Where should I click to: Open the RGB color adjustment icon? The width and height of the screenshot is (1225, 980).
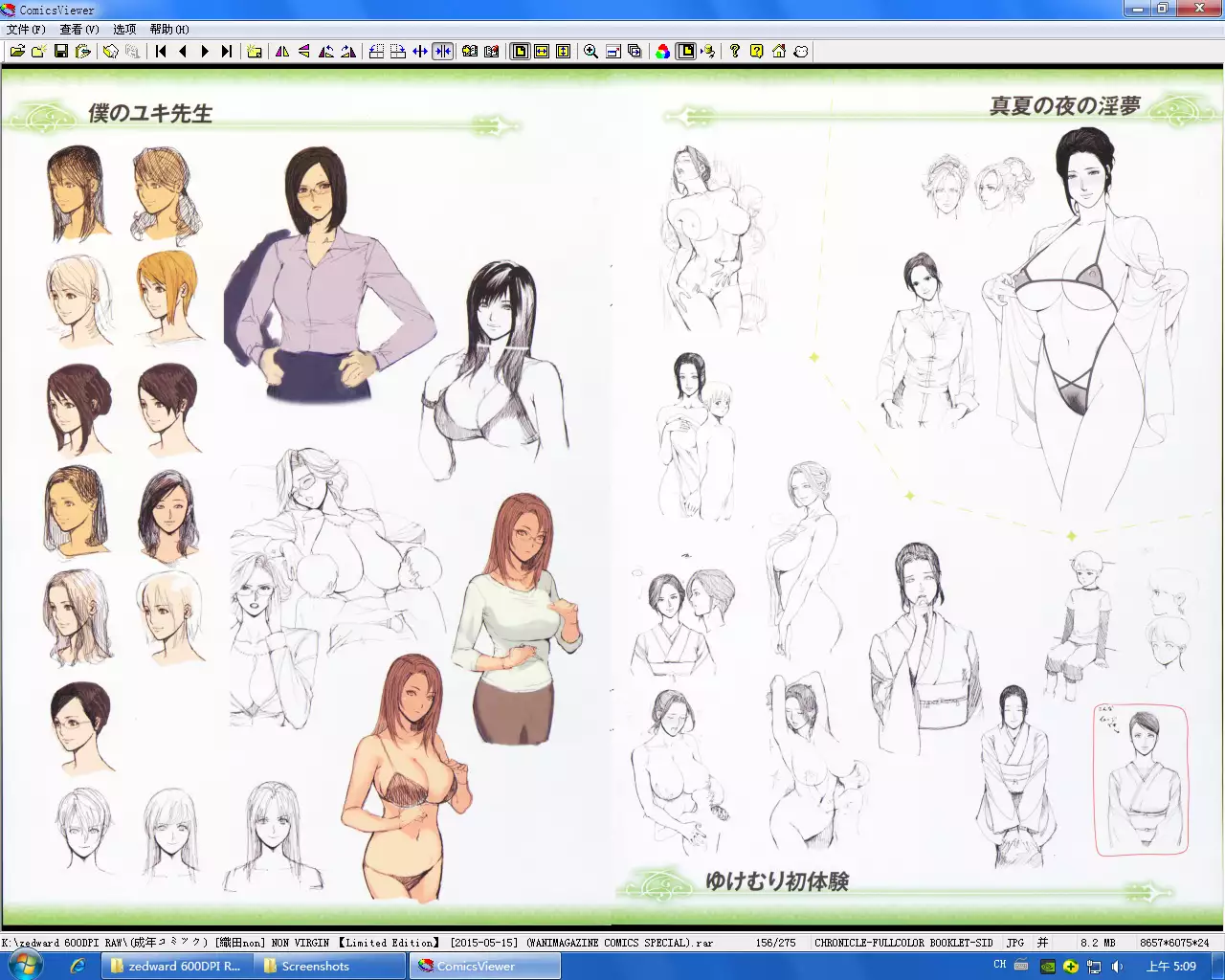(x=662, y=52)
